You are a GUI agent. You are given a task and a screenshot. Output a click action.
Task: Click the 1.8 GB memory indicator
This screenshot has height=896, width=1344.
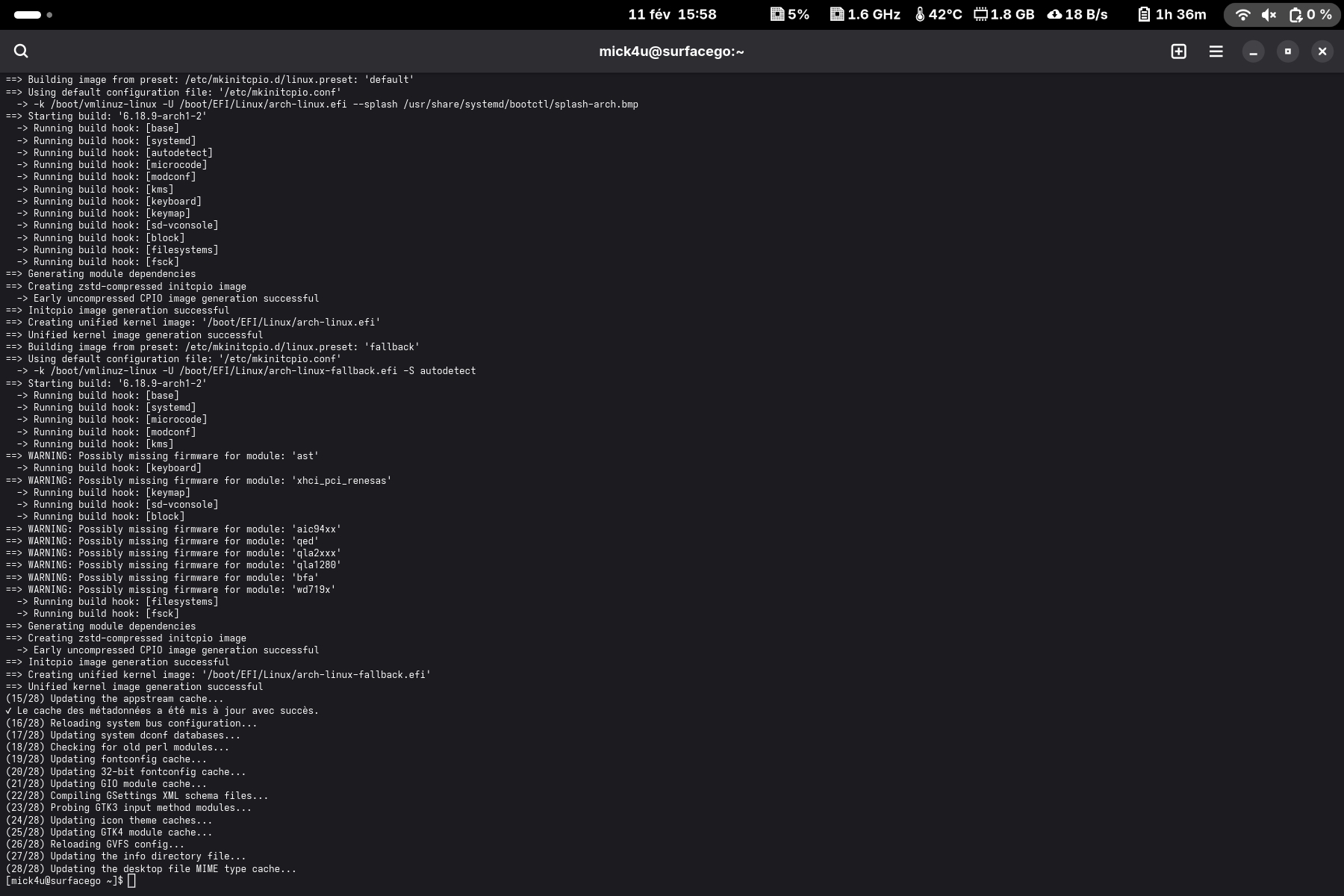click(1004, 14)
